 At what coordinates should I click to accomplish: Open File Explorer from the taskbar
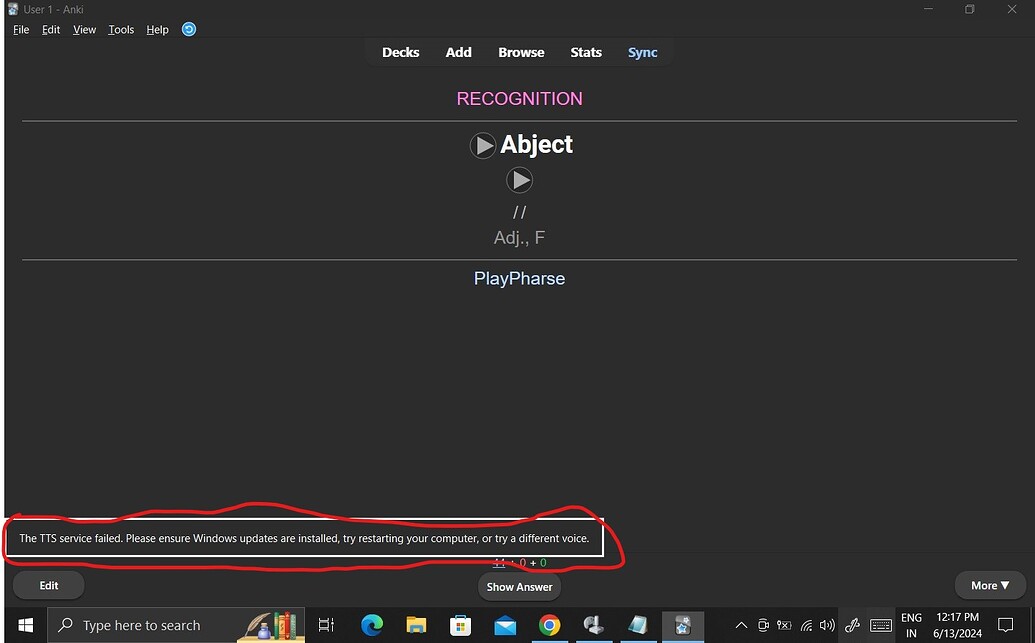click(x=416, y=625)
